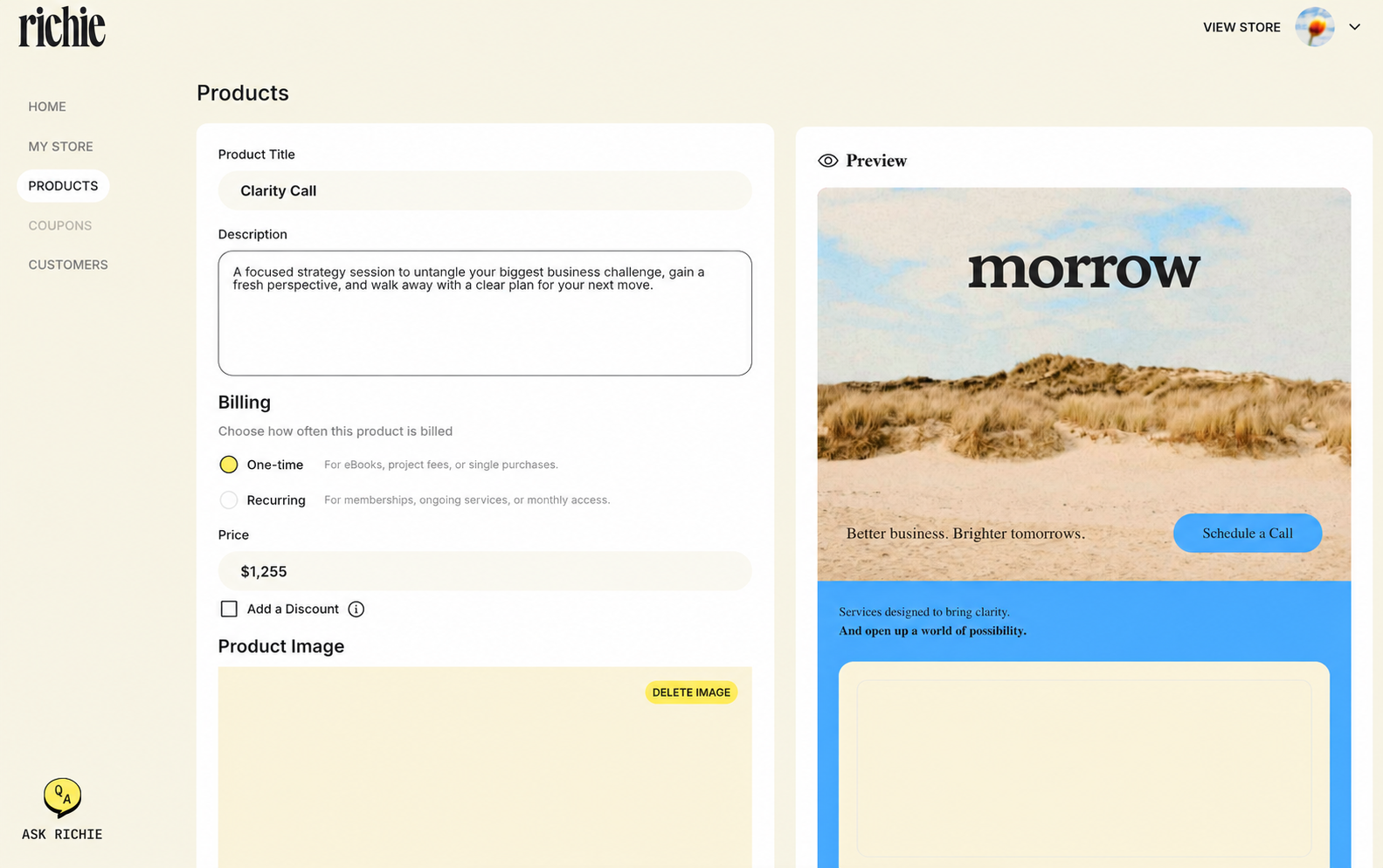Click the morrow banner image in preview
This screenshot has height=868, width=1383.
[1084, 384]
